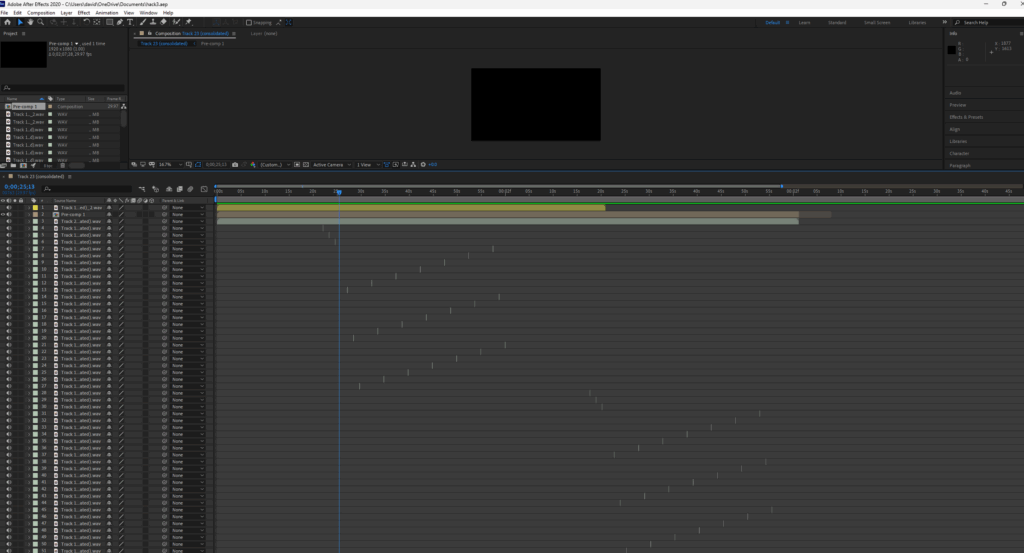Toggle video visibility for Pre-comp 1 layer
The height and width of the screenshot is (553, 1024).
3,214
